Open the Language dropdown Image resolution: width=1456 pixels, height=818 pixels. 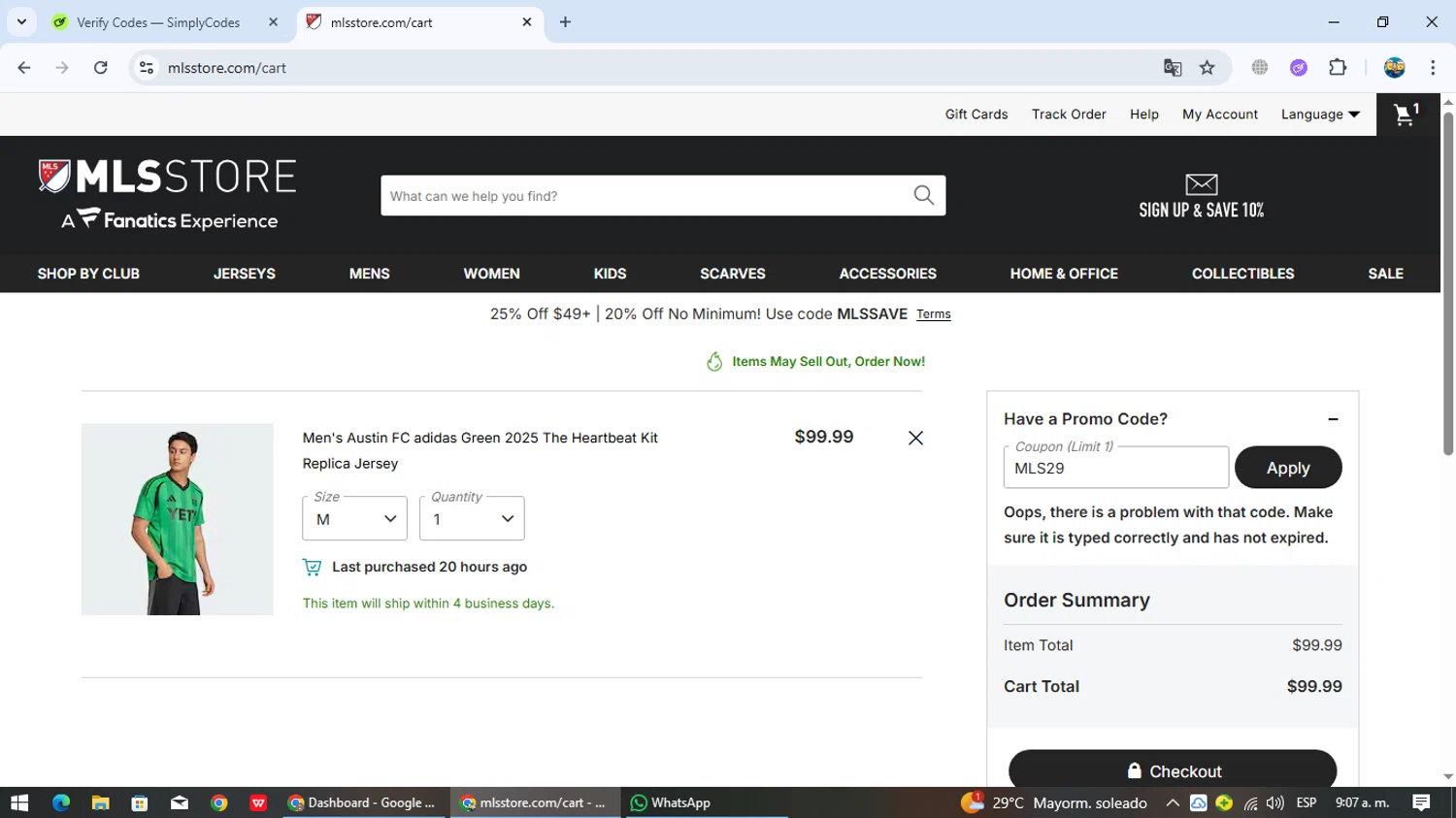click(1320, 115)
